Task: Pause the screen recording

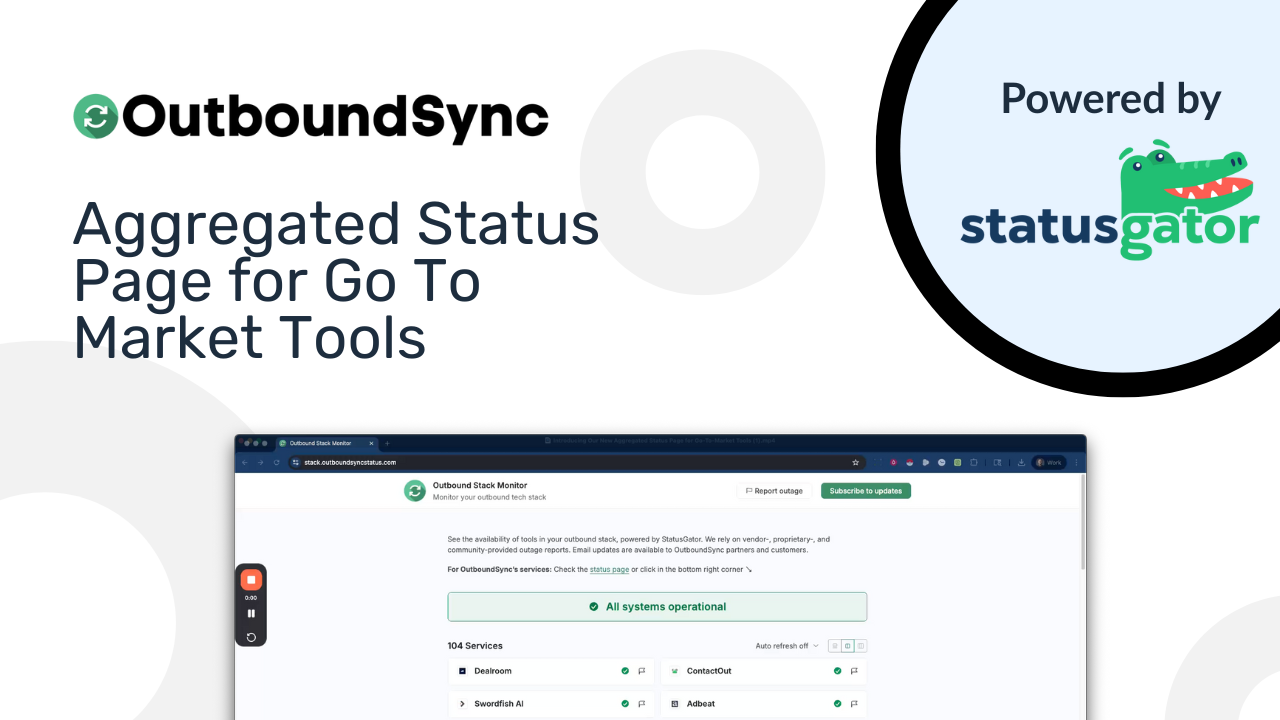Action: (251, 614)
